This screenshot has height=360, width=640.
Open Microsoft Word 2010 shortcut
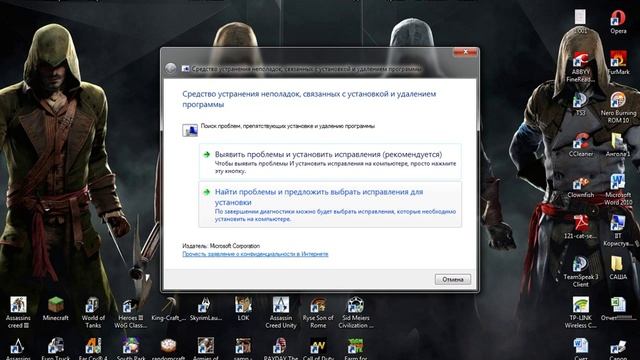click(618, 190)
